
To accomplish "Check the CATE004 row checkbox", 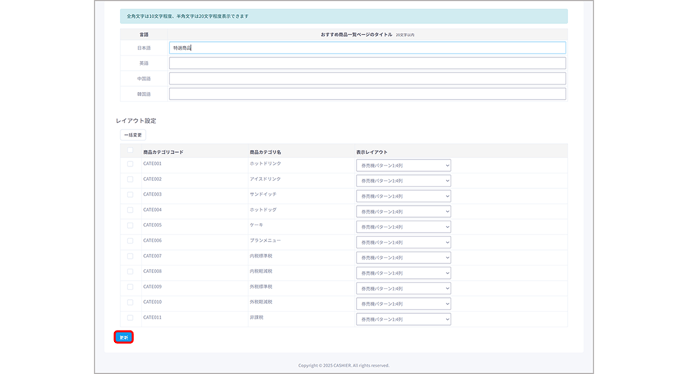I will point(130,210).
